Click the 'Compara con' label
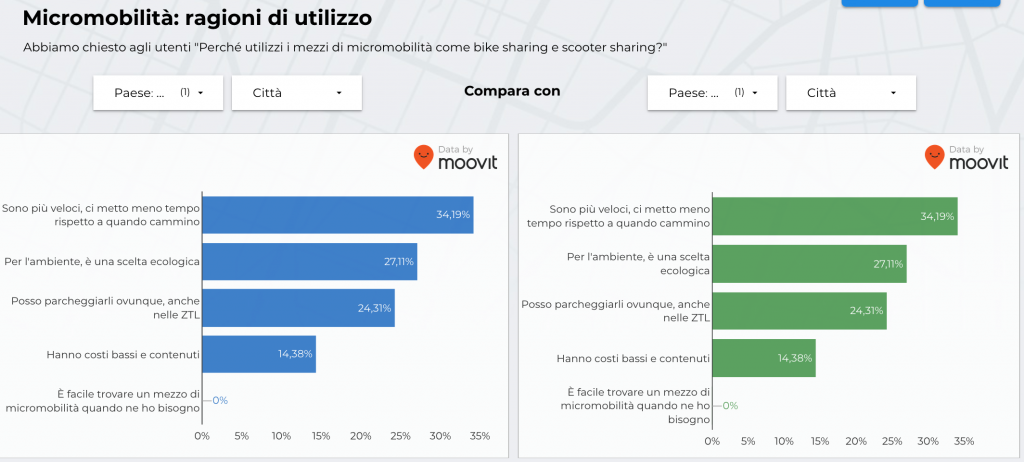 click(512, 91)
